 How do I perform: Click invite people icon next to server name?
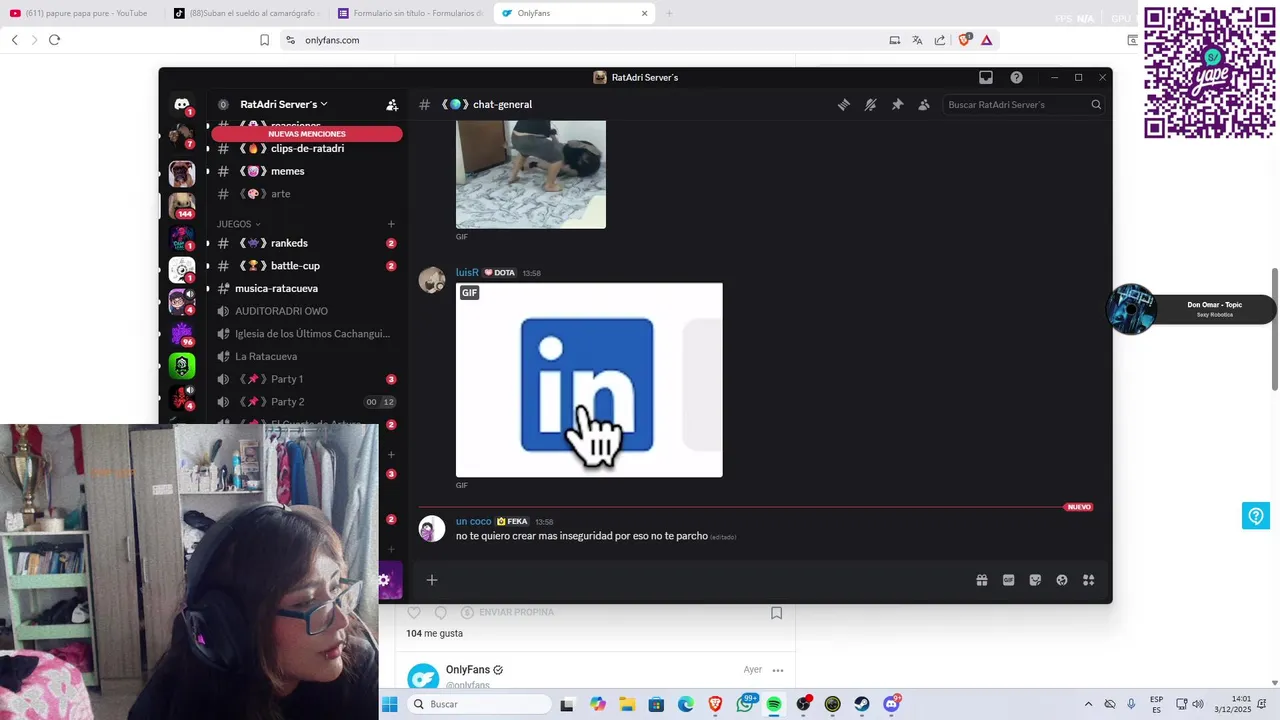pyautogui.click(x=392, y=104)
